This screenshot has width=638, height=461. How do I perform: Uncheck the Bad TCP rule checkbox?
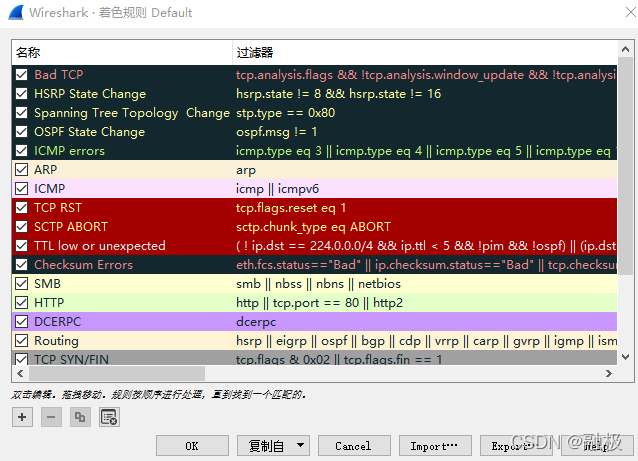(x=22, y=74)
